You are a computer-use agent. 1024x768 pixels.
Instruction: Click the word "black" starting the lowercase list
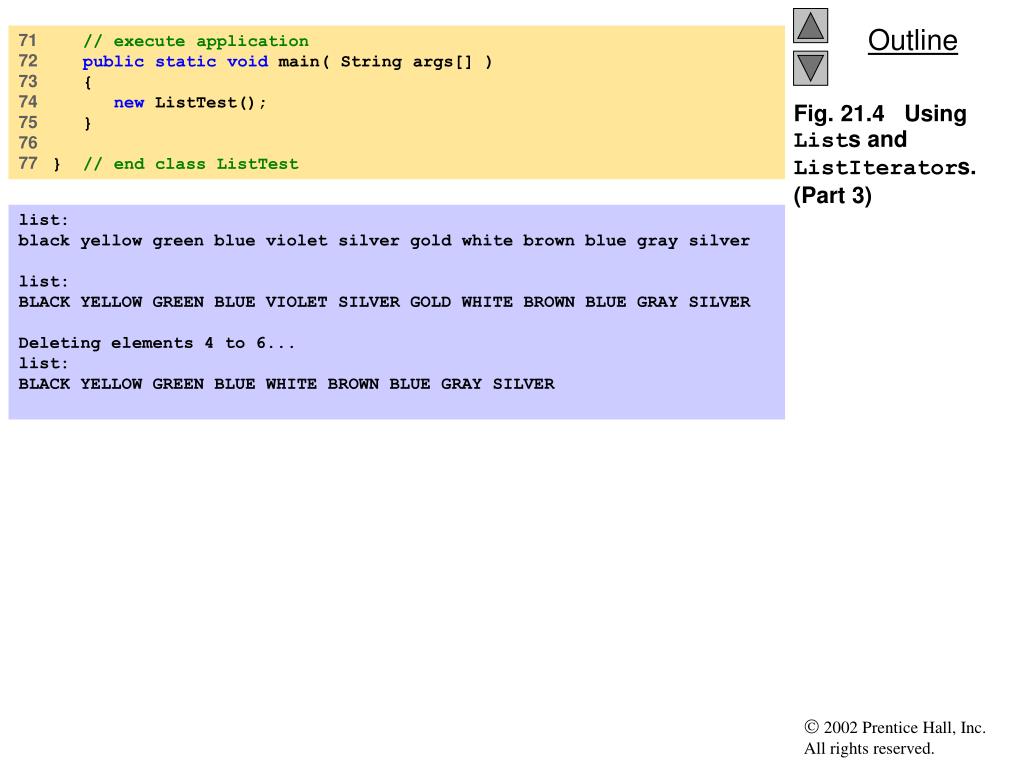[44, 241]
